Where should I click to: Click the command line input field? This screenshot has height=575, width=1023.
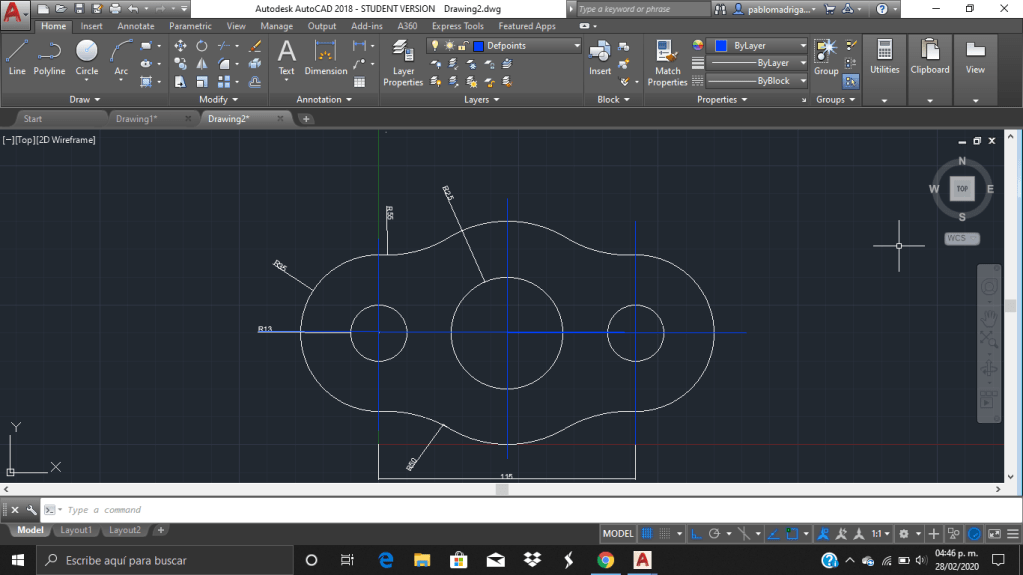(x=300, y=510)
